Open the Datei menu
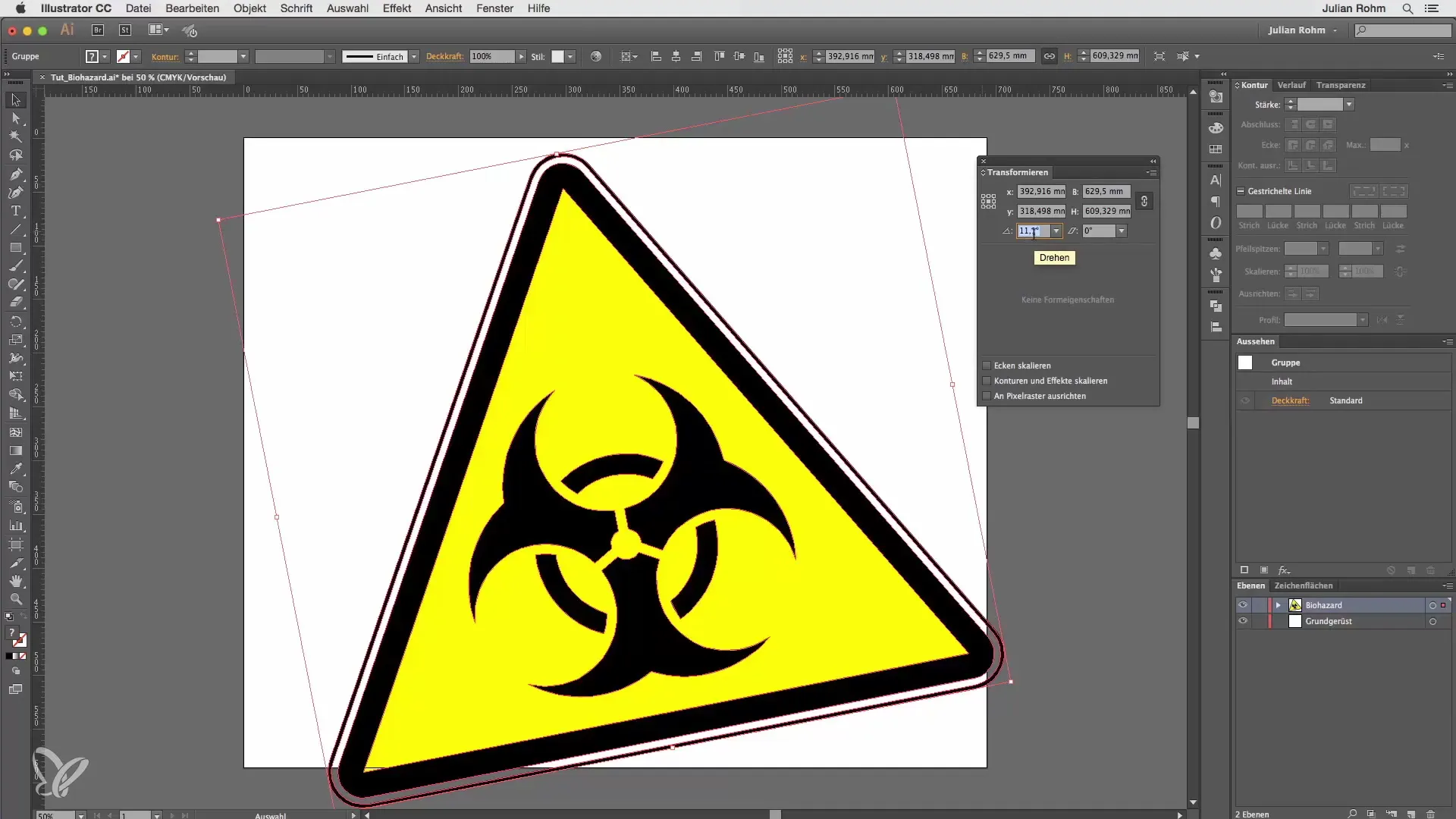The height and width of the screenshot is (819, 1456). click(x=138, y=8)
